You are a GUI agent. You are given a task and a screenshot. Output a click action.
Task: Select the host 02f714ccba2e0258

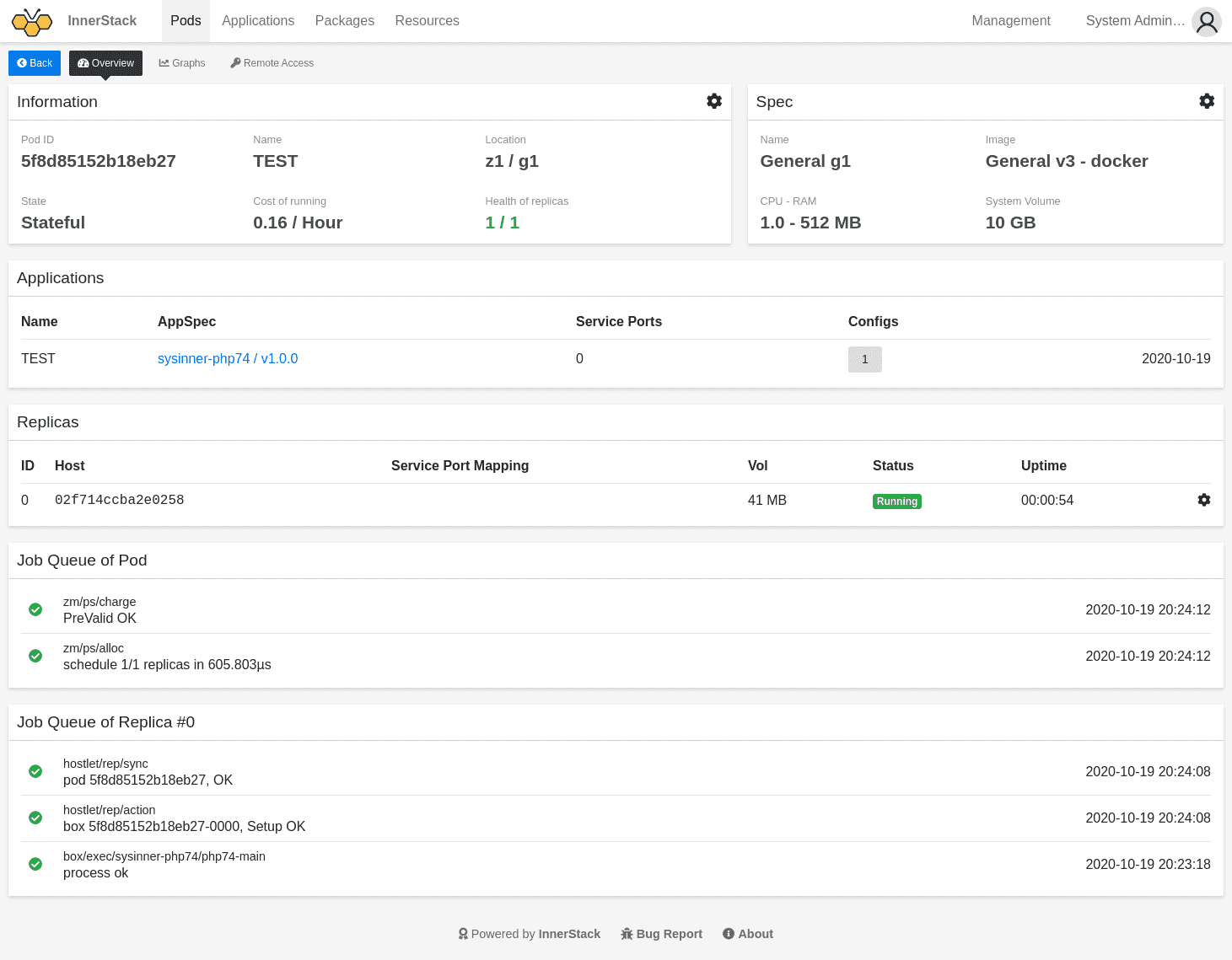[x=120, y=500]
